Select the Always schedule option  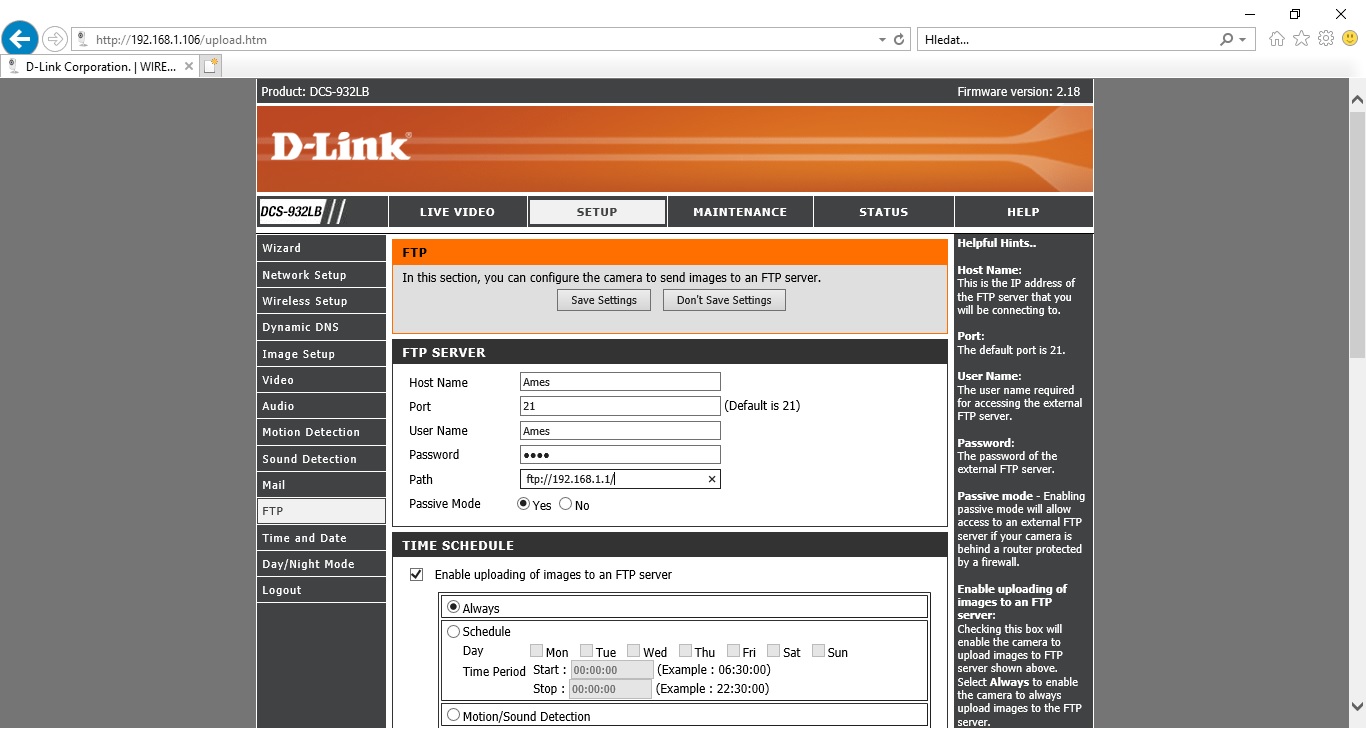pos(454,607)
